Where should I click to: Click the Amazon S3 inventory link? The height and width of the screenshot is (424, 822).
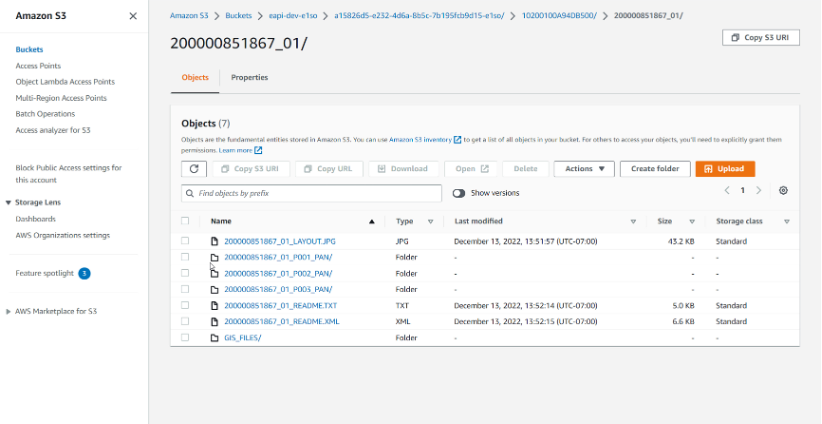(420, 140)
